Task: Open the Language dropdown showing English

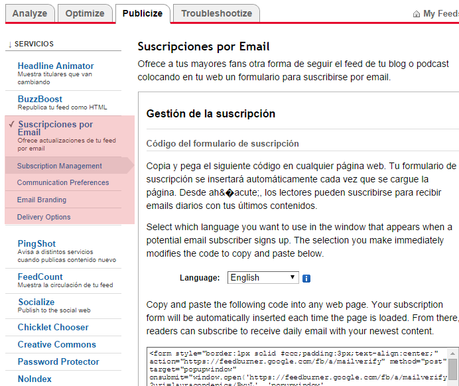Action: coord(263,278)
